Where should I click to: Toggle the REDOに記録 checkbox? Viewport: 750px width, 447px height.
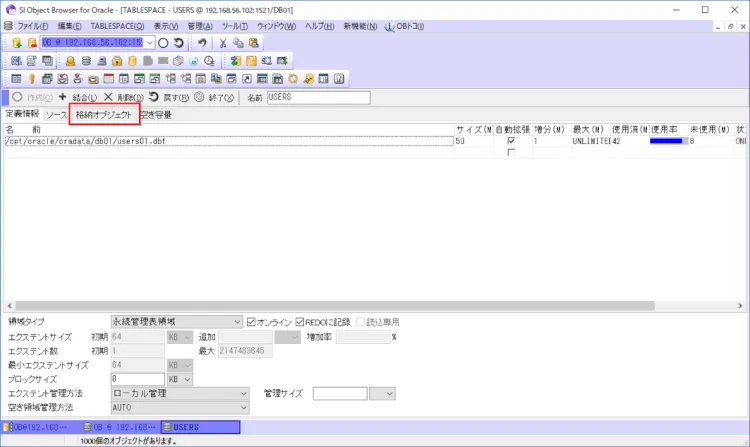[x=300, y=322]
